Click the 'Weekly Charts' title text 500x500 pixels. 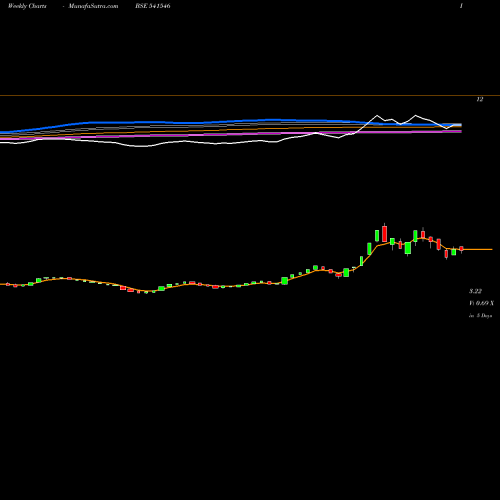click(x=27, y=6)
